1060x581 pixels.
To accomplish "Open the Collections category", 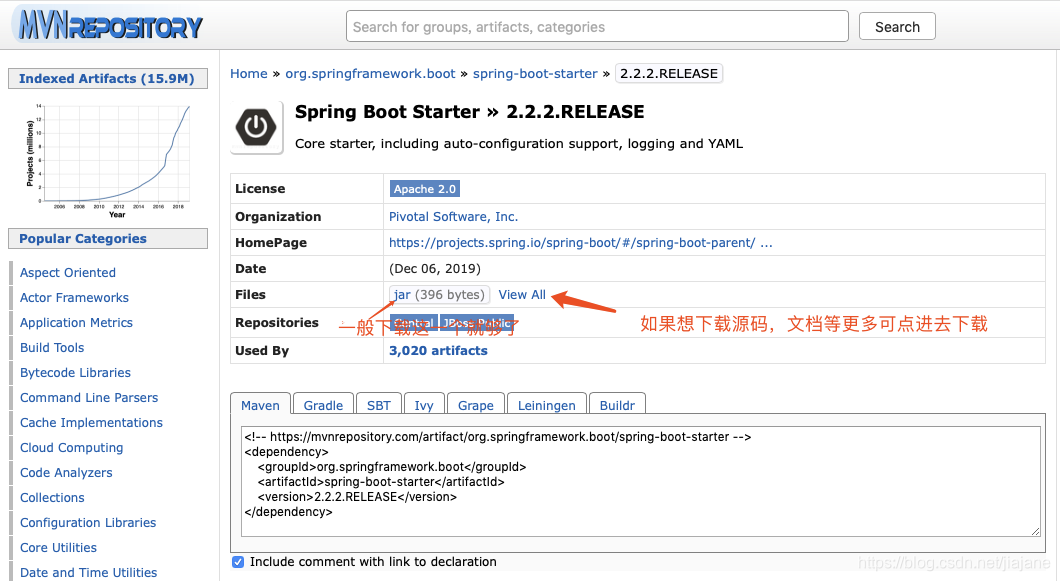I will pyautogui.click(x=52, y=498).
